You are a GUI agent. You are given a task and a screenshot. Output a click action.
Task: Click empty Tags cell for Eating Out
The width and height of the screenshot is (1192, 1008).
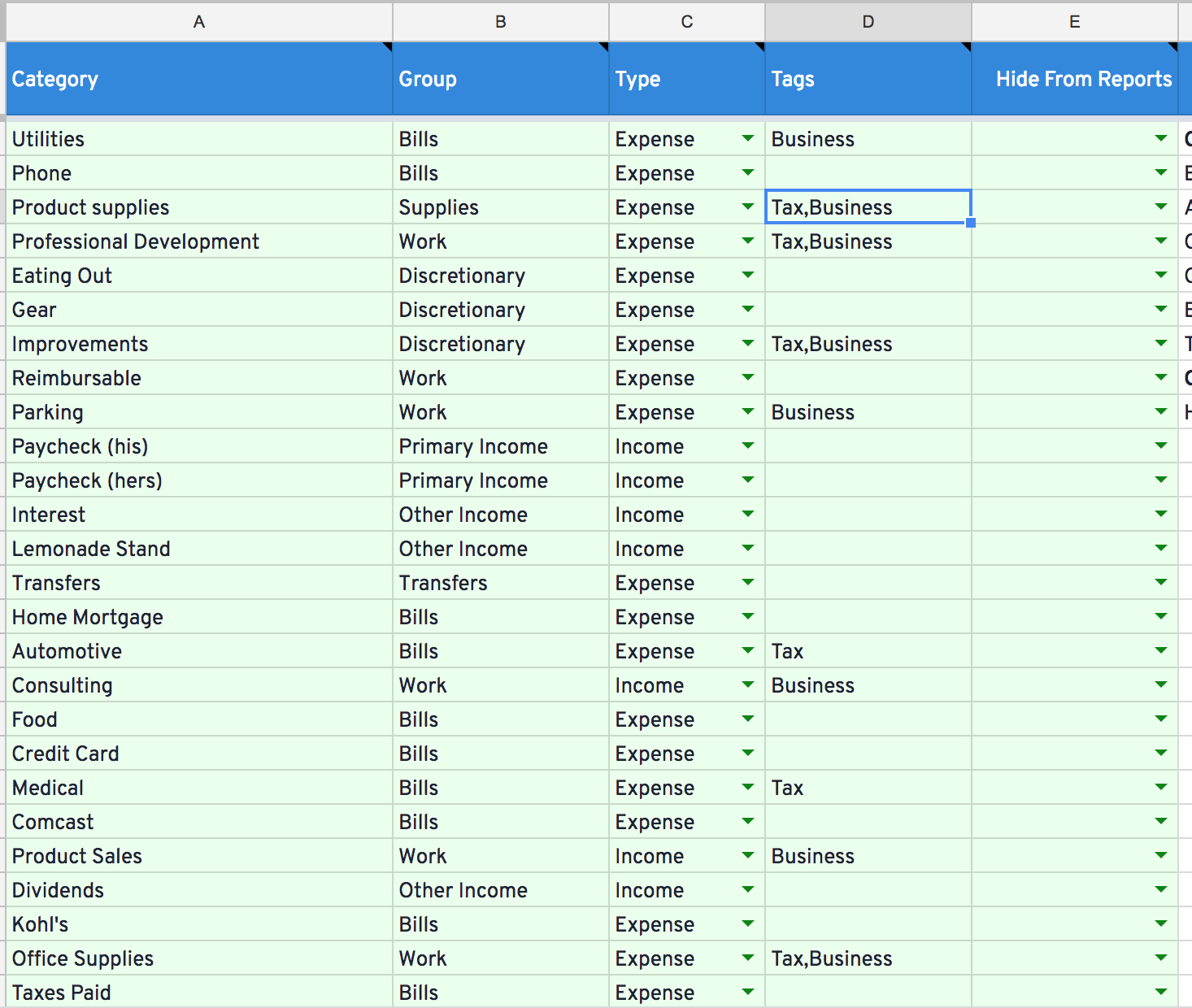868,276
